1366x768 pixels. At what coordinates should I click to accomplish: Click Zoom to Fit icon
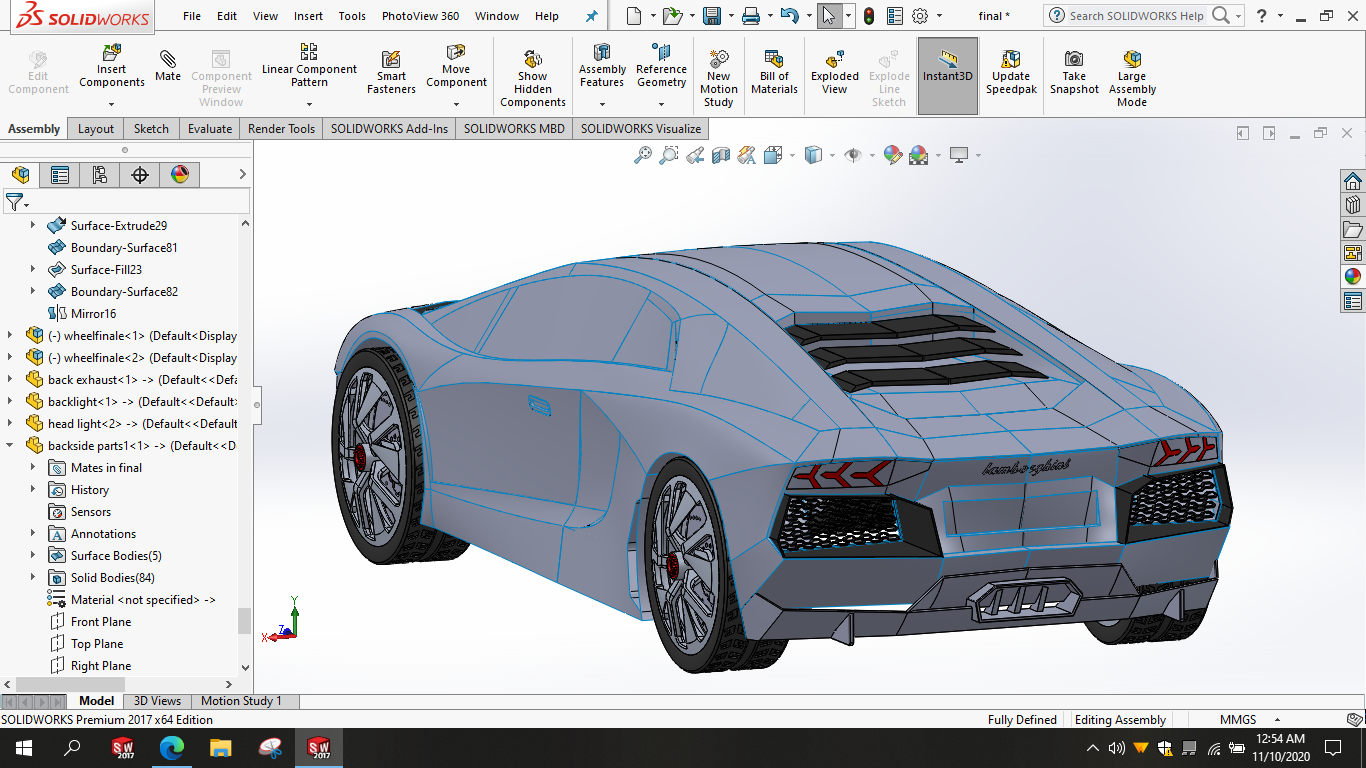tap(643, 155)
